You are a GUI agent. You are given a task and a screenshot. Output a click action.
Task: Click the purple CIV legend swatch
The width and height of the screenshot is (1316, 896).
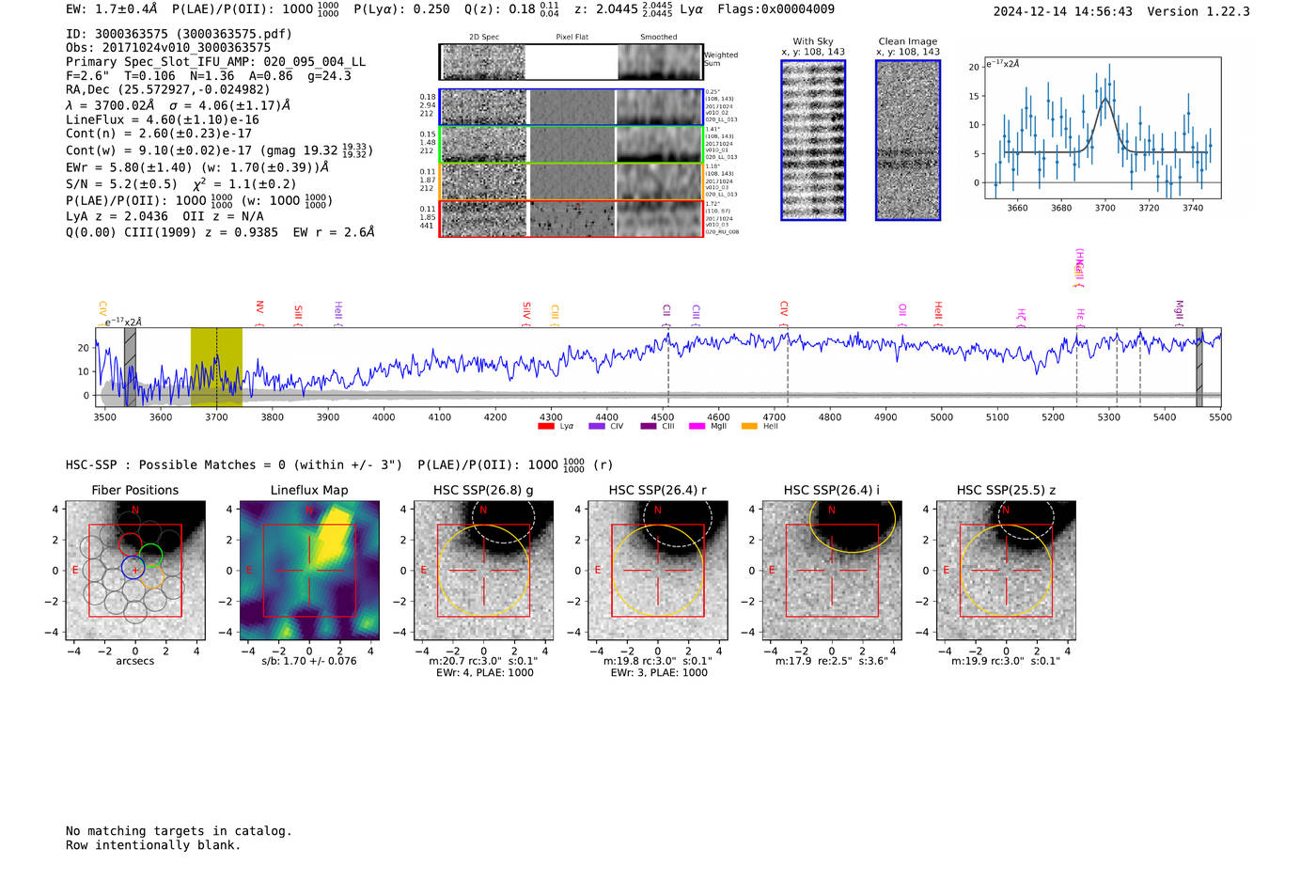click(x=596, y=427)
